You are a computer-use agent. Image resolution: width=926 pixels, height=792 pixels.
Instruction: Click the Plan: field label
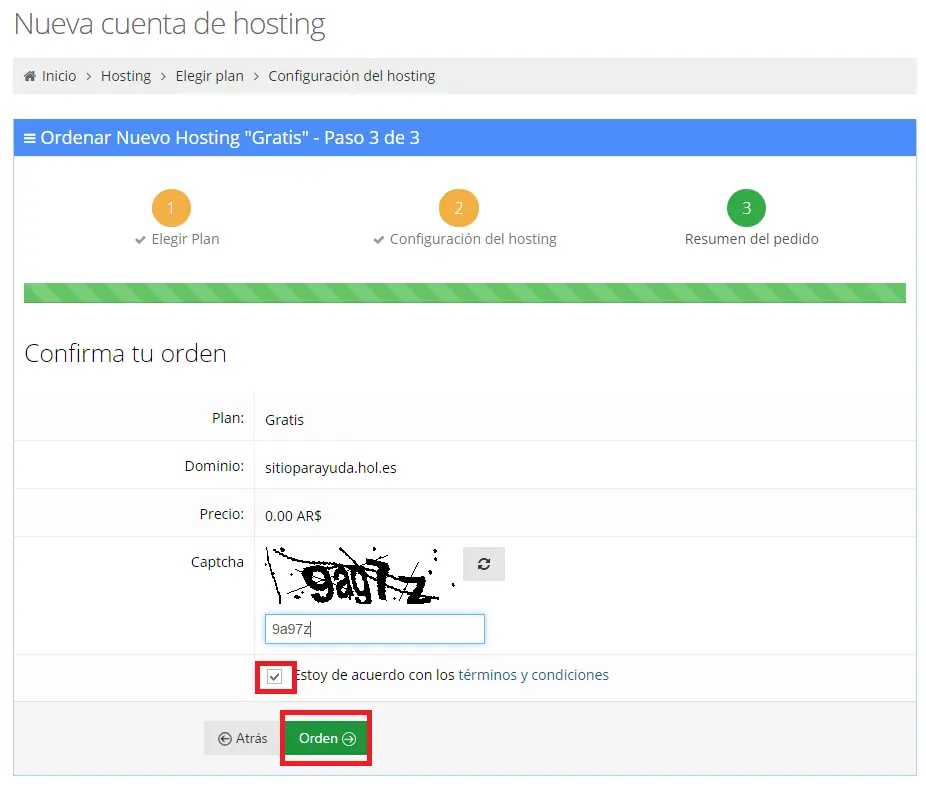click(227, 418)
